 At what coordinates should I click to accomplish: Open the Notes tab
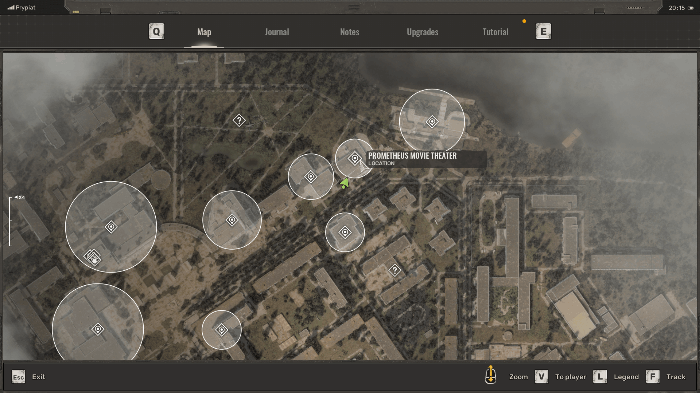tap(350, 32)
